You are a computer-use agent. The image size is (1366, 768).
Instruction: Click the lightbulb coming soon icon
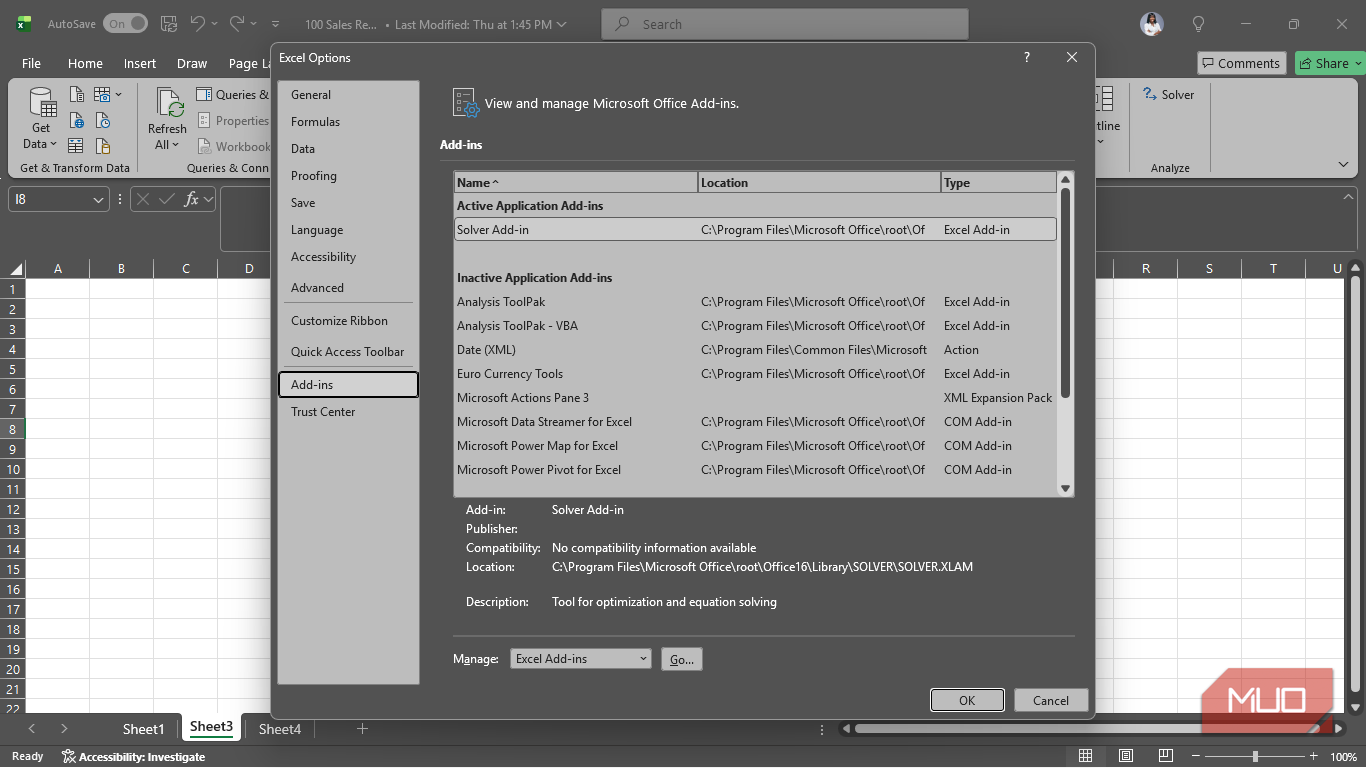(x=1198, y=24)
